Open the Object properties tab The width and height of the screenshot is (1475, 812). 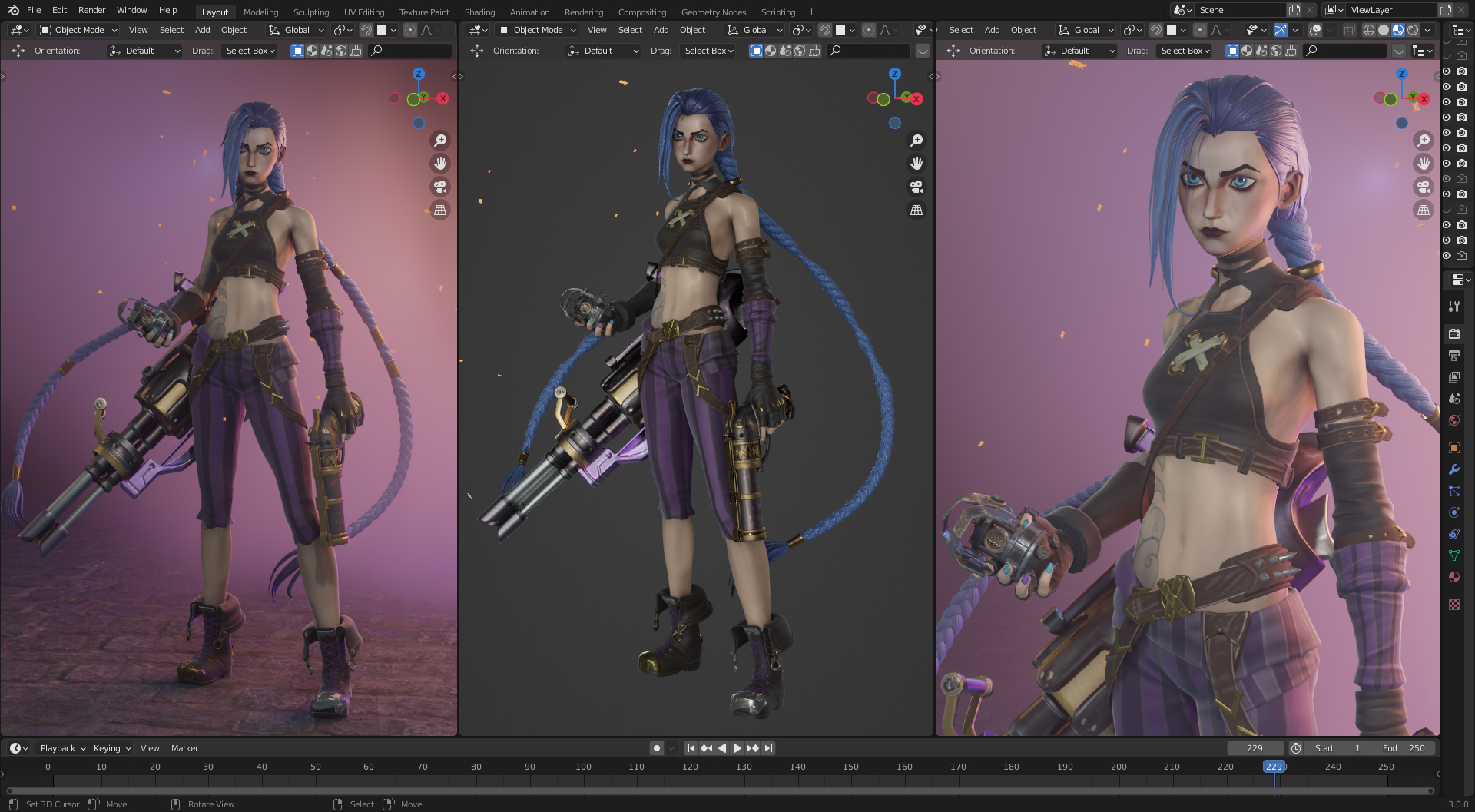(x=1454, y=448)
